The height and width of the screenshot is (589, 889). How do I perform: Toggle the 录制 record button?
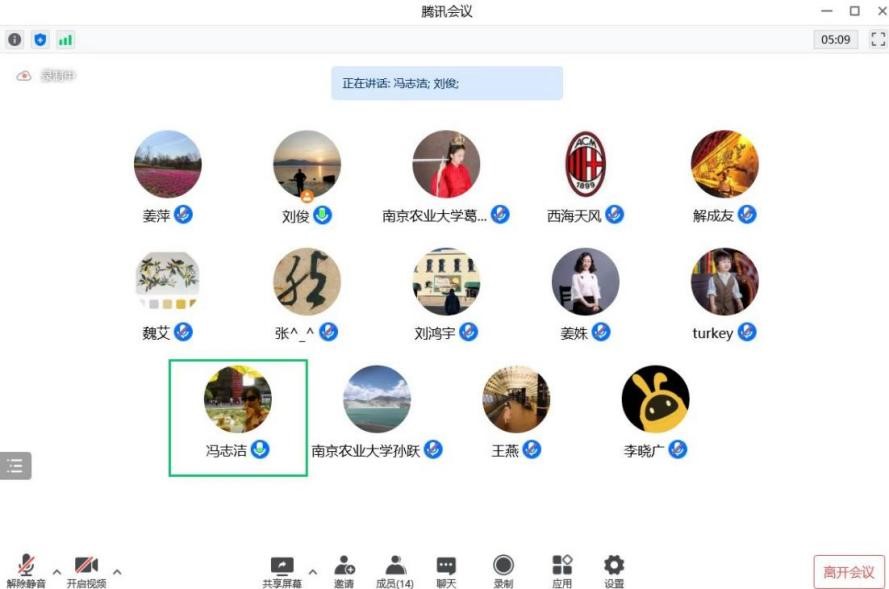[x=503, y=571]
